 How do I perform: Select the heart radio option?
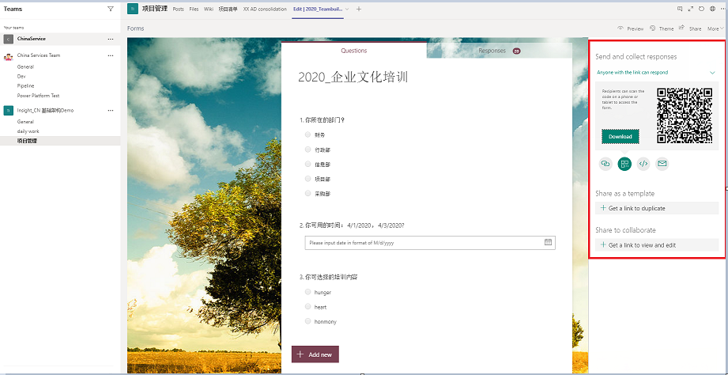(x=308, y=306)
